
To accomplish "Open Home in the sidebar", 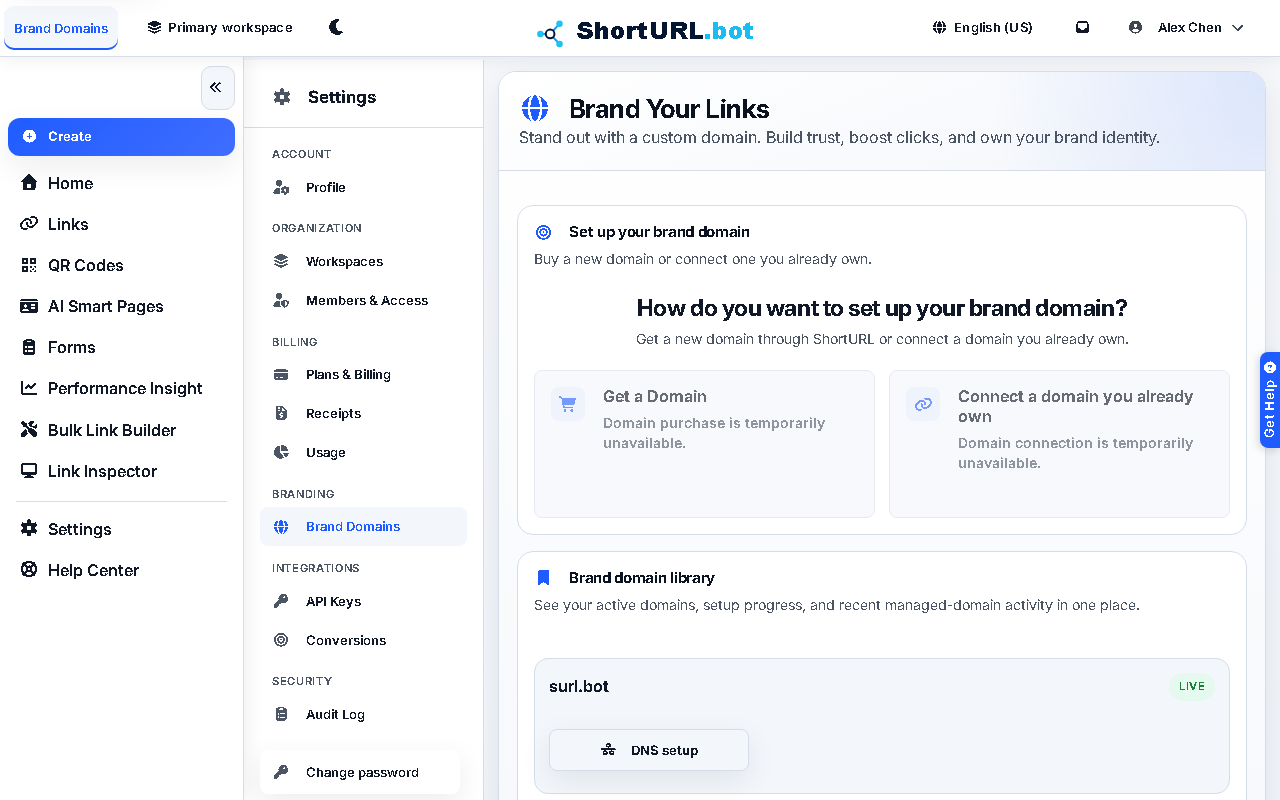I will pos(121,183).
